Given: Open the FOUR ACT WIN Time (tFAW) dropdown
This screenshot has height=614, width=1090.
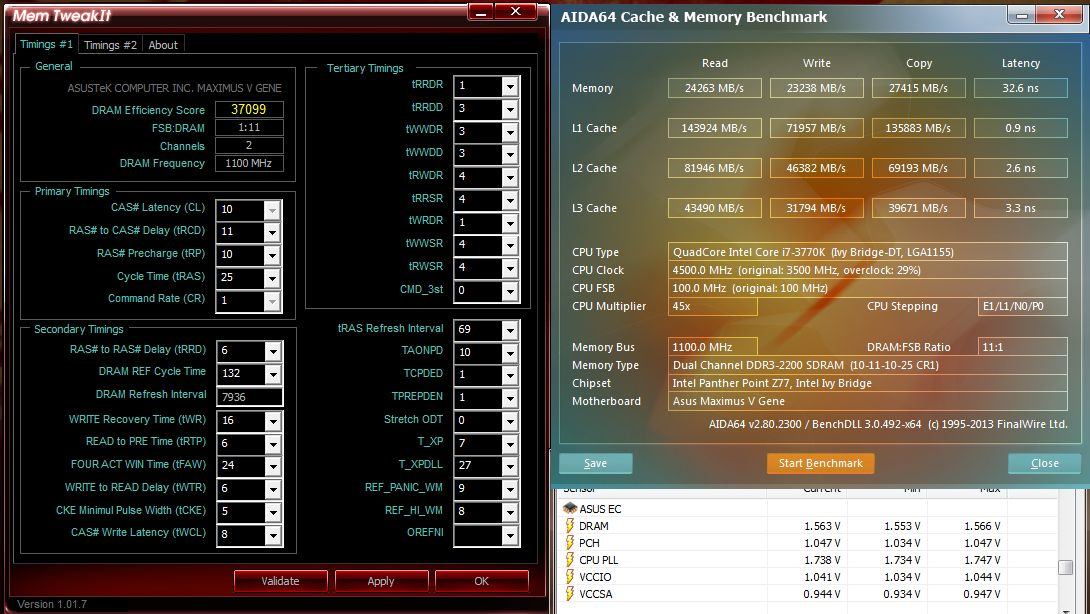Looking at the screenshot, I should (x=273, y=465).
